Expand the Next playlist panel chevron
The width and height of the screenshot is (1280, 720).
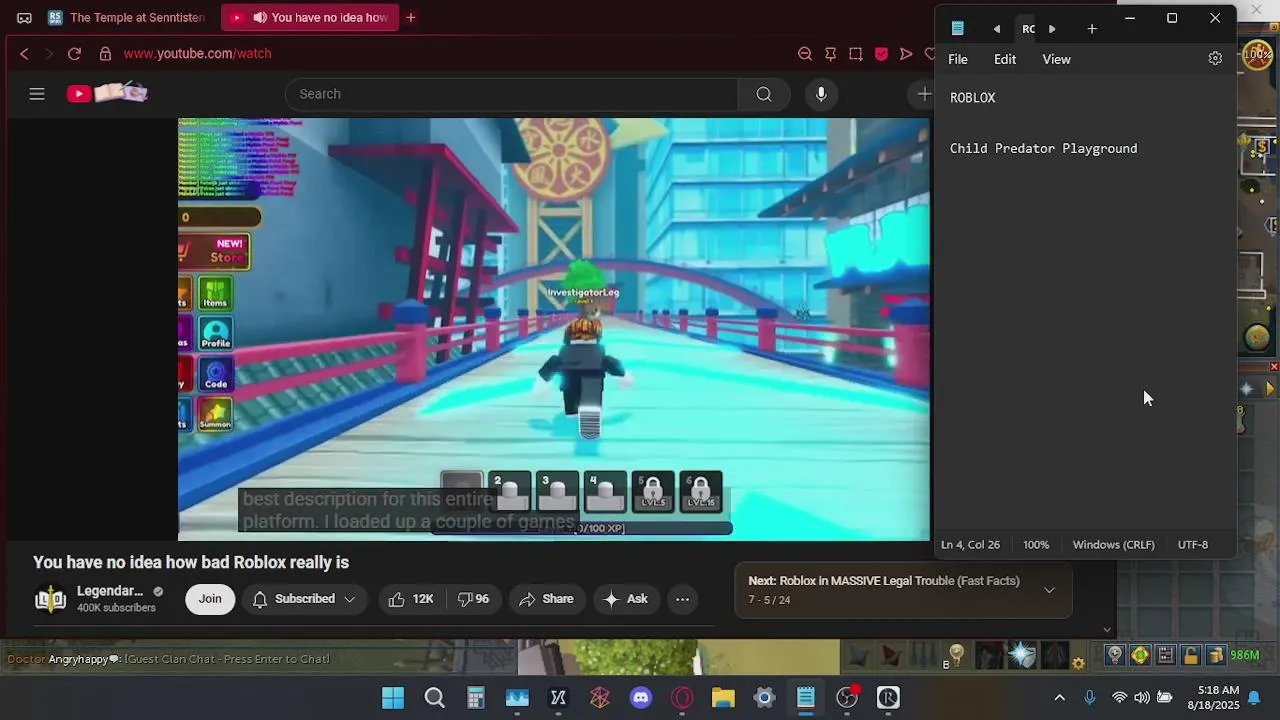(1049, 590)
